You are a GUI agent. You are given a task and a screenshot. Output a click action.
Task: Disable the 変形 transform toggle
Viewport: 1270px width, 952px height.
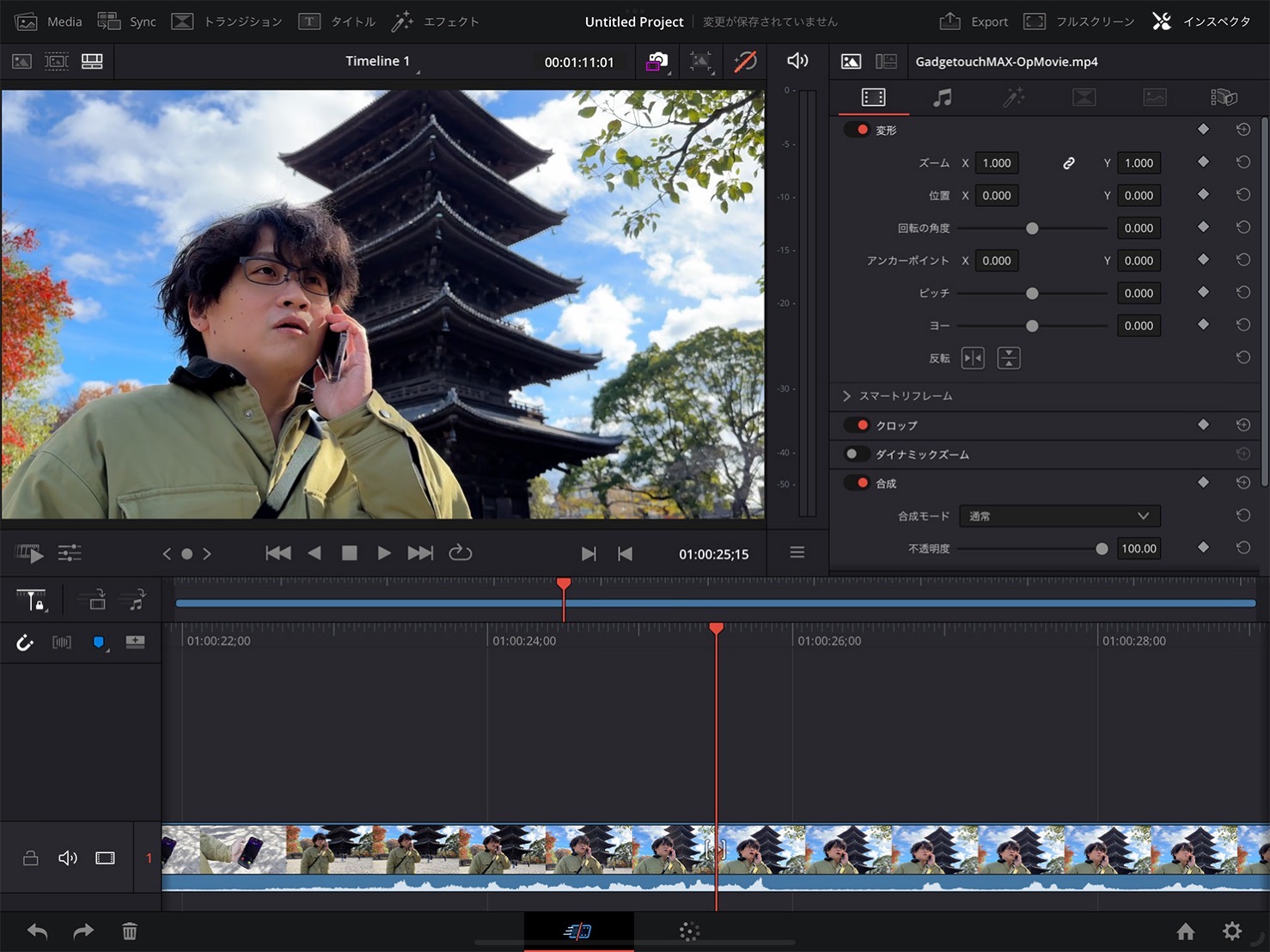coord(857,130)
